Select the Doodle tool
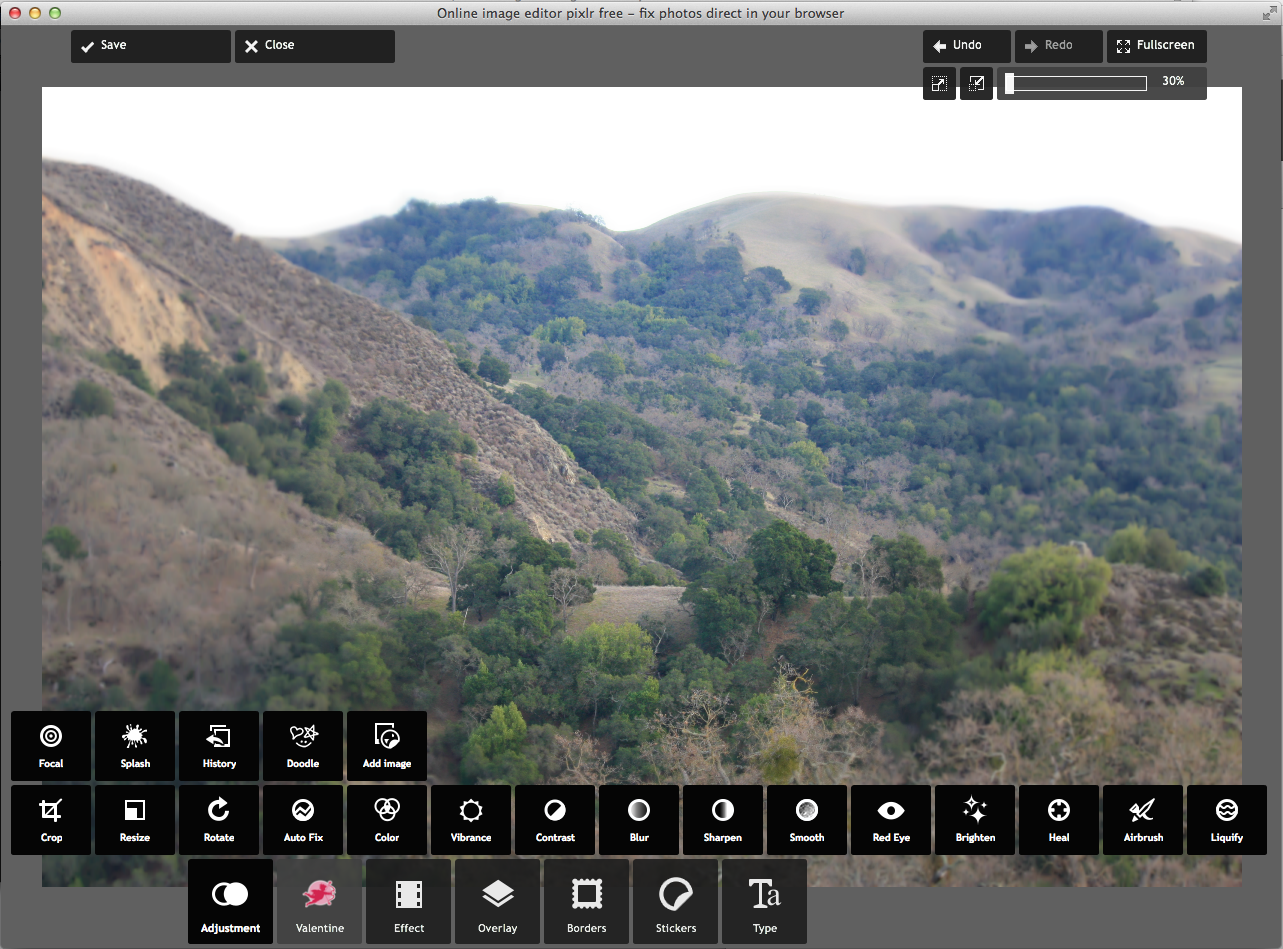Screen dimensions: 1283x949 (x=303, y=746)
